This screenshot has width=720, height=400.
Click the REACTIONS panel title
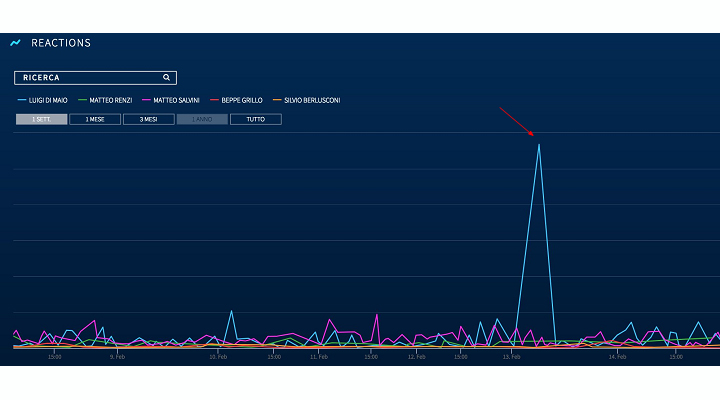coord(61,43)
